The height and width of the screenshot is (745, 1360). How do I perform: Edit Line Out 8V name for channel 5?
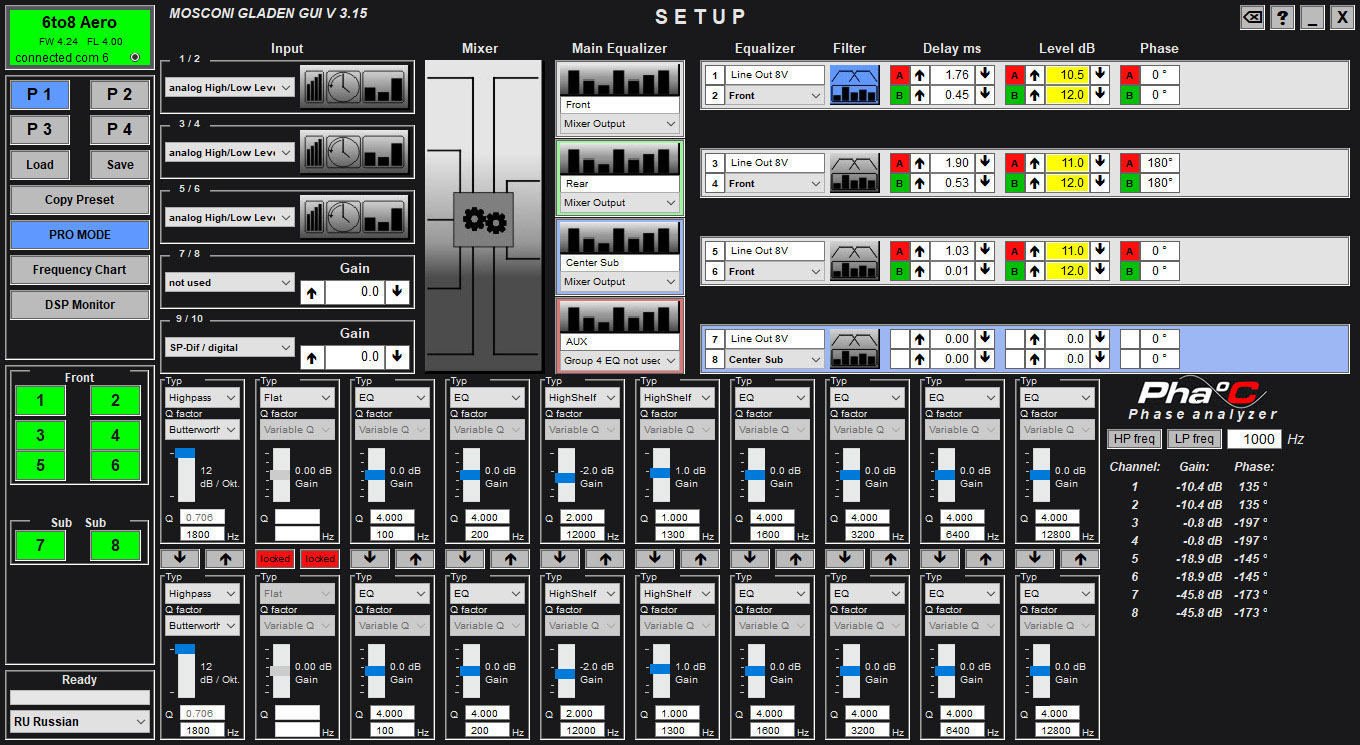pos(775,251)
